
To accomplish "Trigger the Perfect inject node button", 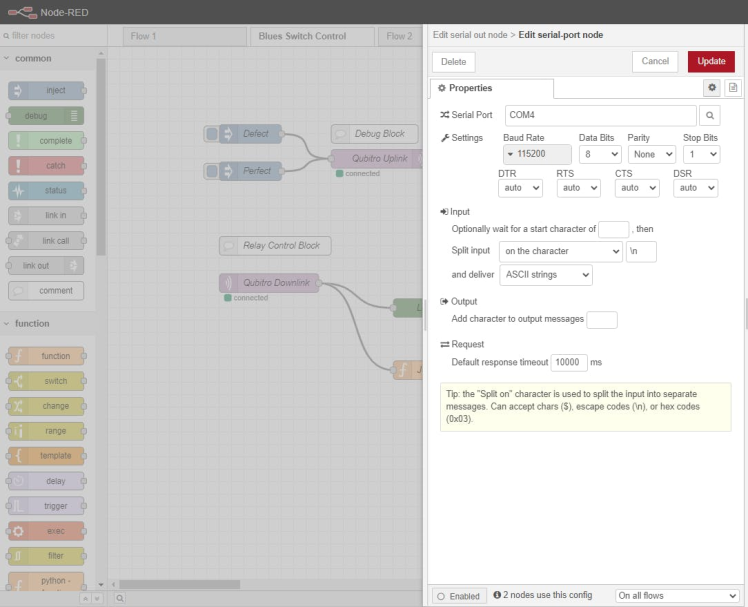I will point(211,171).
